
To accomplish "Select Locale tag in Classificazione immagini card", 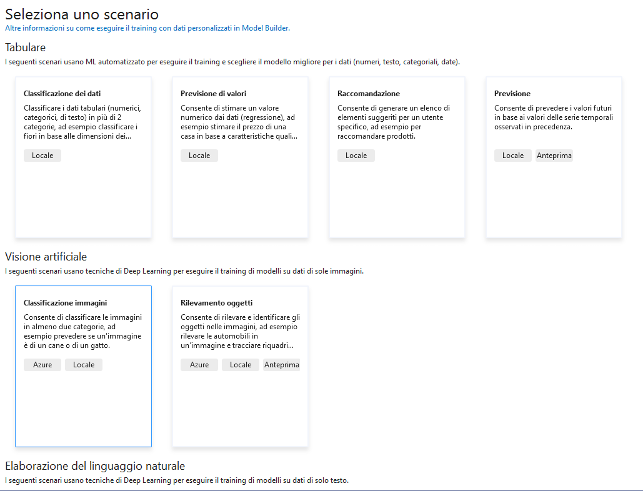I will tap(84, 365).
